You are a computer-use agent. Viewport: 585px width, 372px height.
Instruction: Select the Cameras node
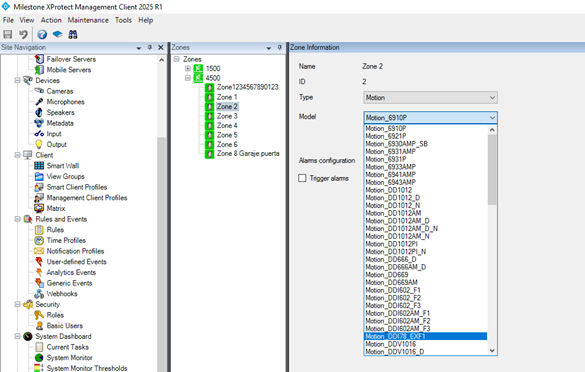60,91
